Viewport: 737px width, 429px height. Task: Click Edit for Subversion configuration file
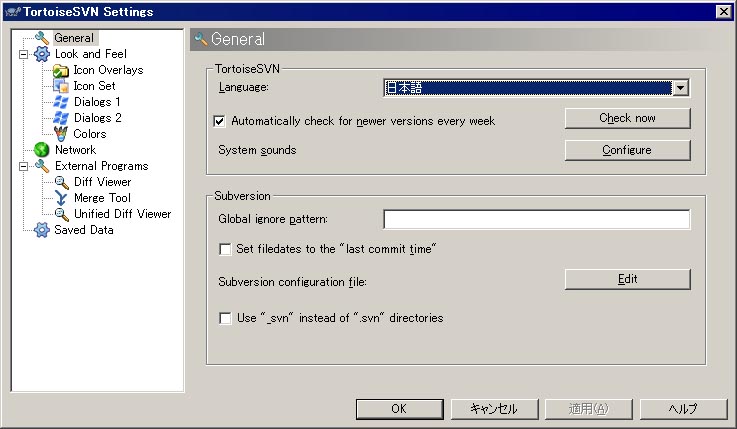coord(627,279)
